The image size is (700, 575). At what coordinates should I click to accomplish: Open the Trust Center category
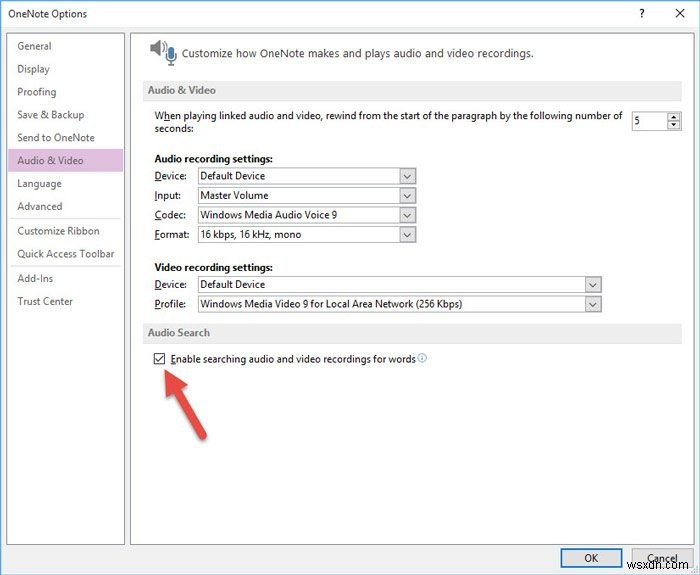point(65,301)
